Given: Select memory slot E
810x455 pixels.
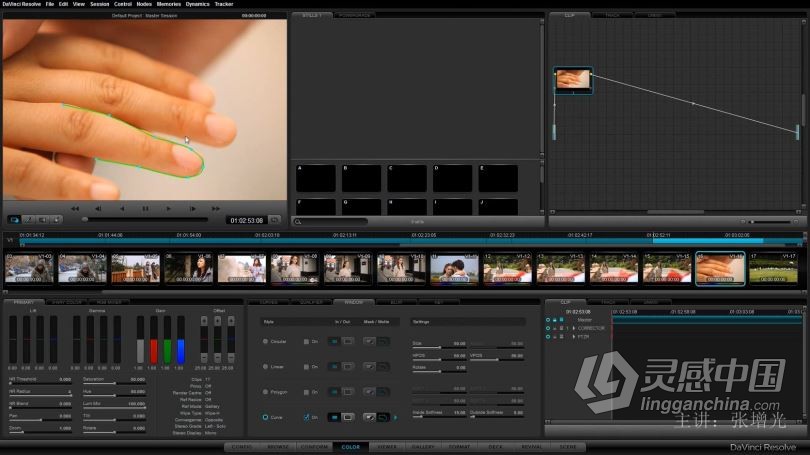Looking at the screenshot, I should (x=498, y=178).
